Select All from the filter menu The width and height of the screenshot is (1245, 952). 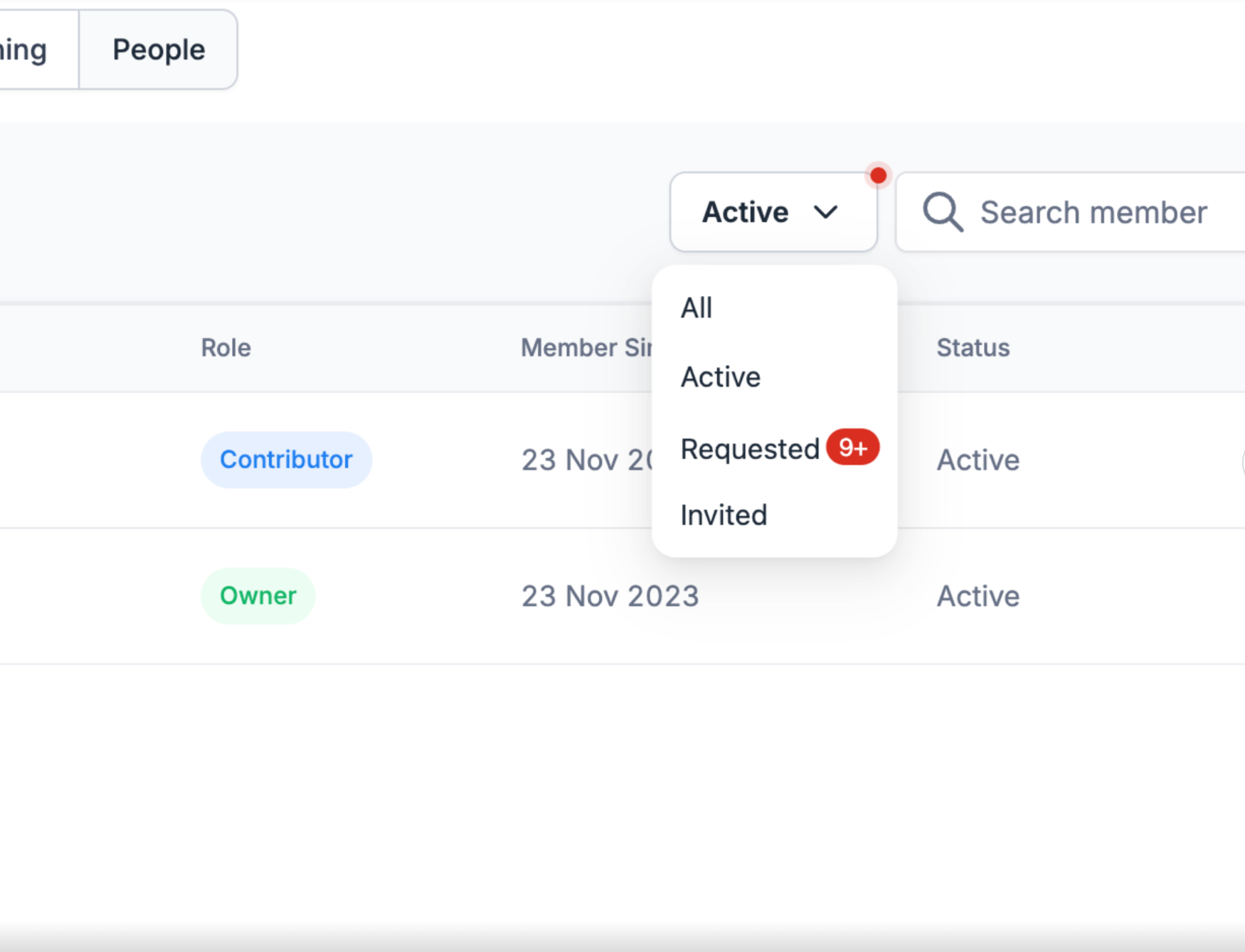click(x=696, y=308)
